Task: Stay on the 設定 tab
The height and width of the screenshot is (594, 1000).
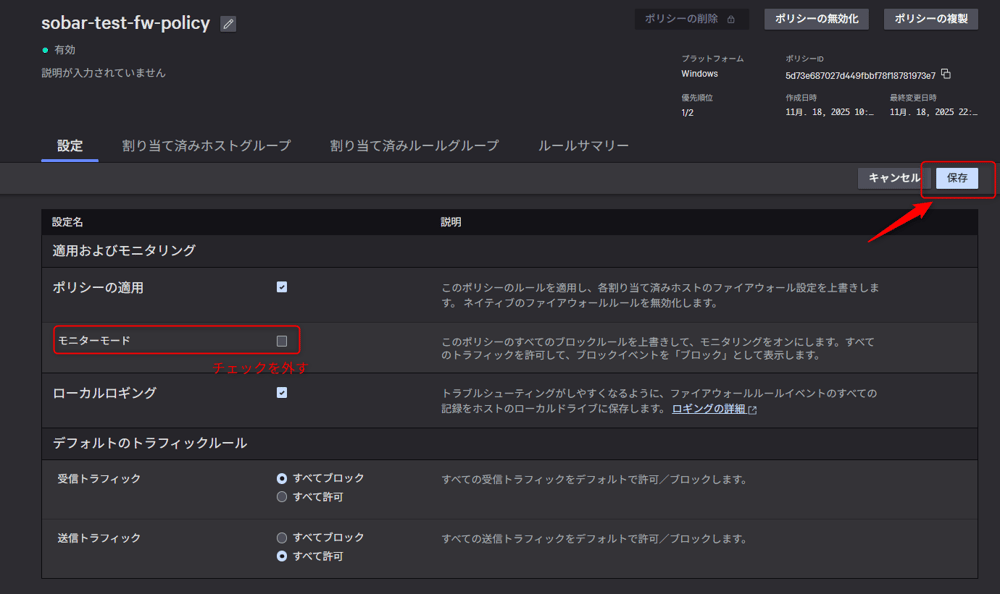Action: pyautogui.click(x=68, y=144)
